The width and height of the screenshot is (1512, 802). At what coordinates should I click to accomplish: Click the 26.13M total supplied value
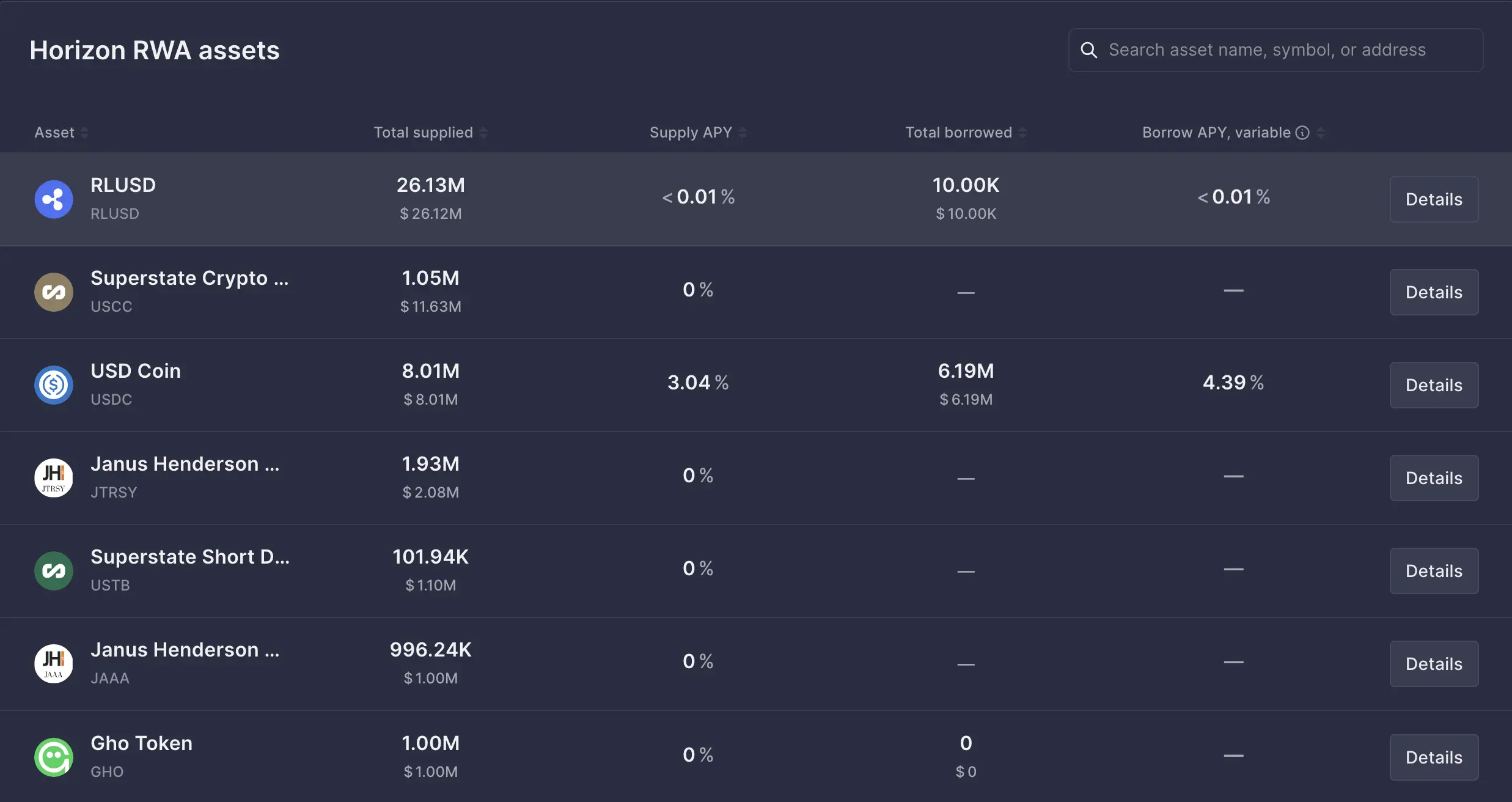pyautogui.click(x=431, y=185)
